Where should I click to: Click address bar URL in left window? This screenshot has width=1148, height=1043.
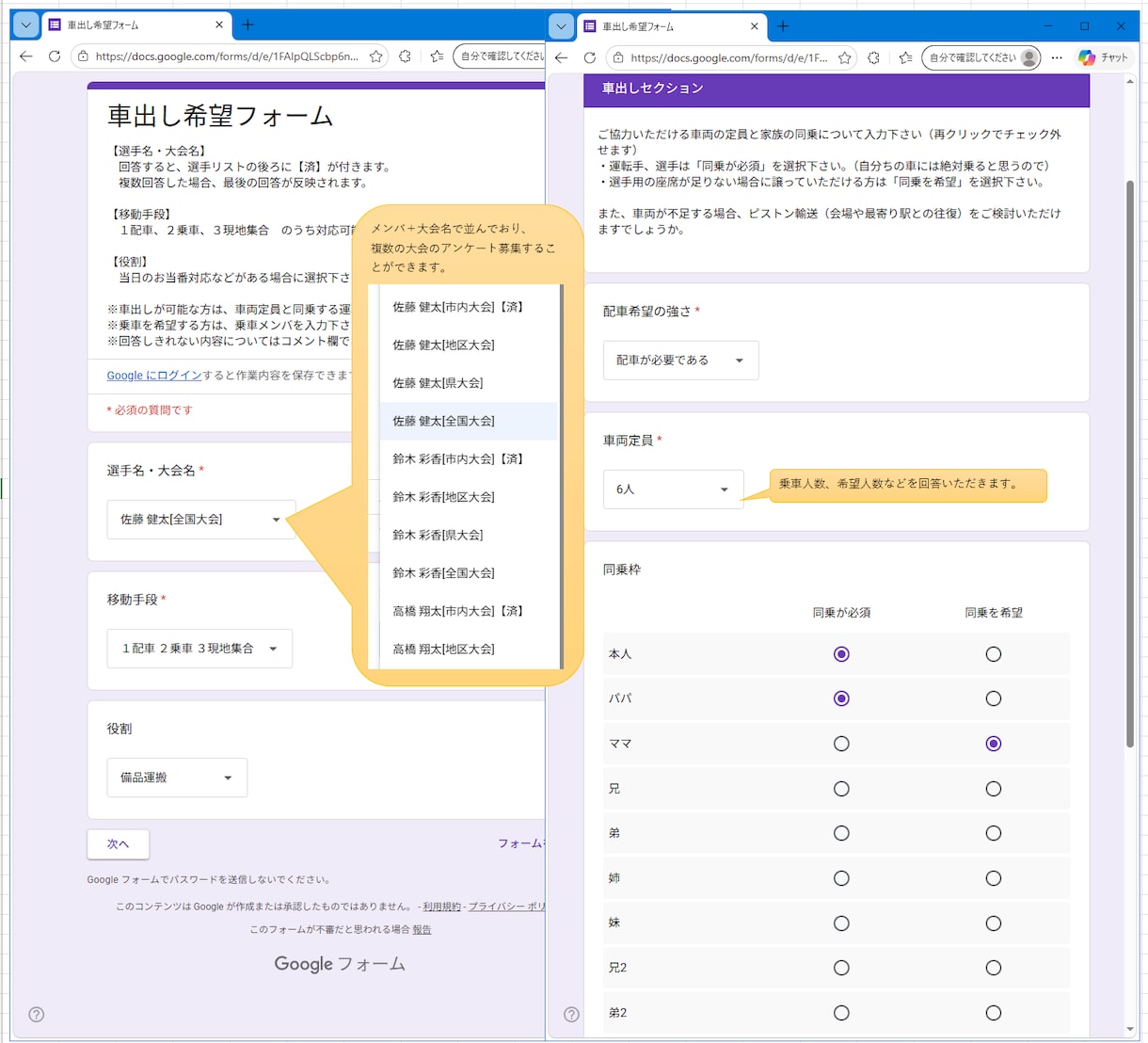(227, 56)
